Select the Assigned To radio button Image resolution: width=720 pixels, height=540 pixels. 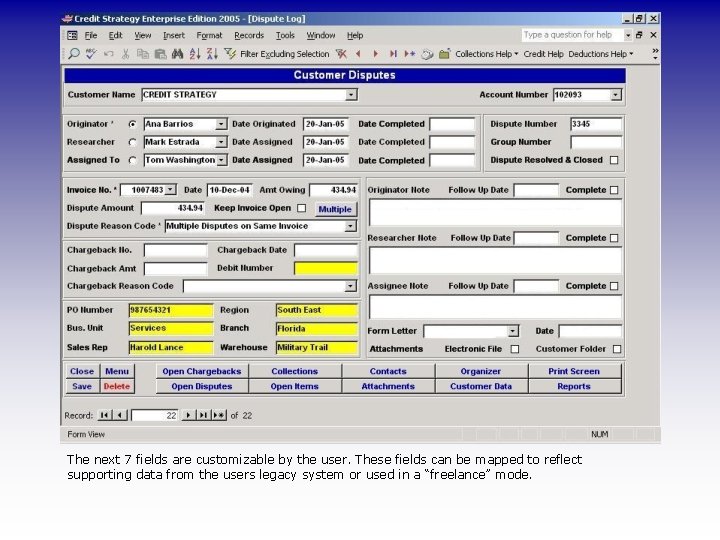pos(133,160)
